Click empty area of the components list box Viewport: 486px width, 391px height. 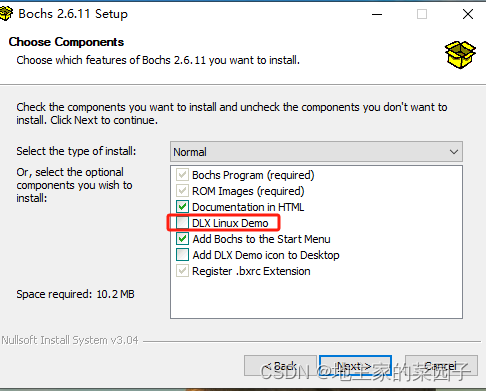pyautogui.click(x=316, y=299)
